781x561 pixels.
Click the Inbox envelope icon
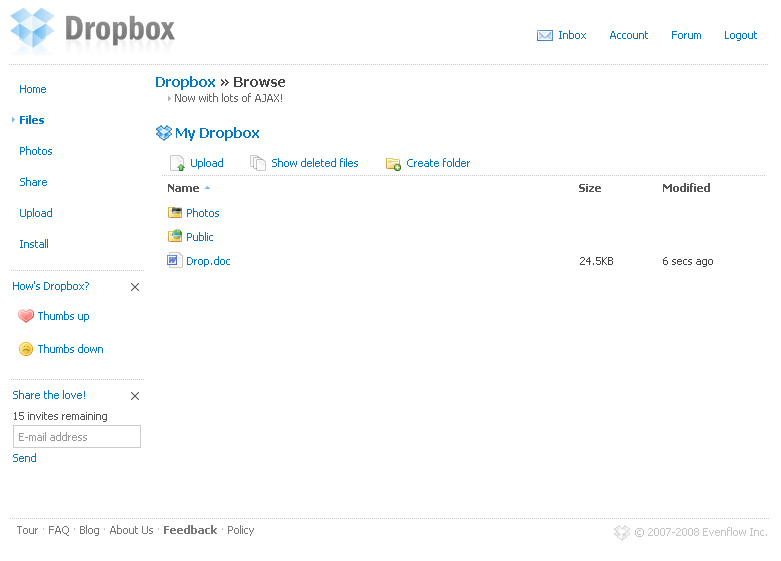click(544, 35)
